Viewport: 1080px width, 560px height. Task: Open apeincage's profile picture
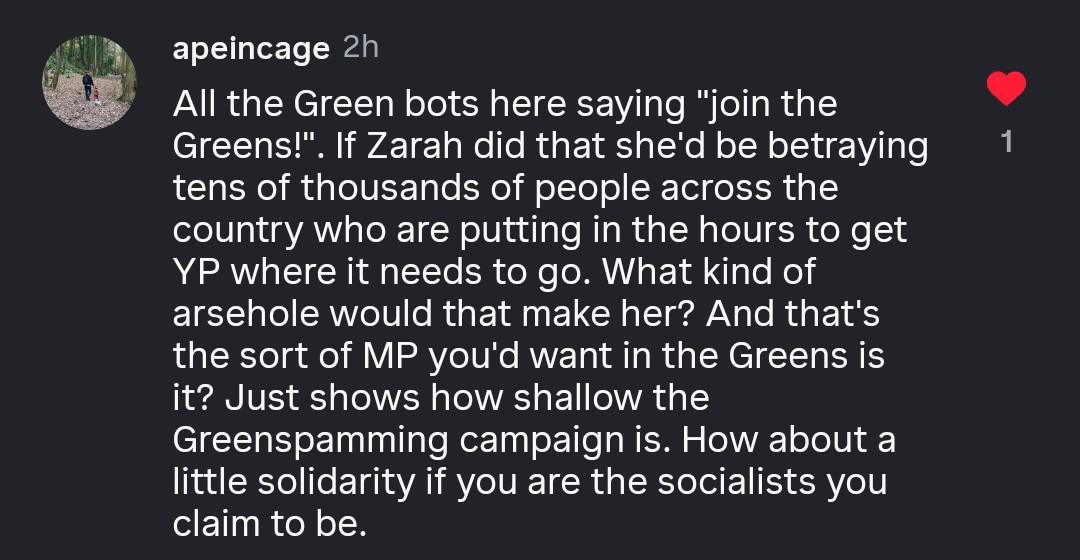pos(89,82)
